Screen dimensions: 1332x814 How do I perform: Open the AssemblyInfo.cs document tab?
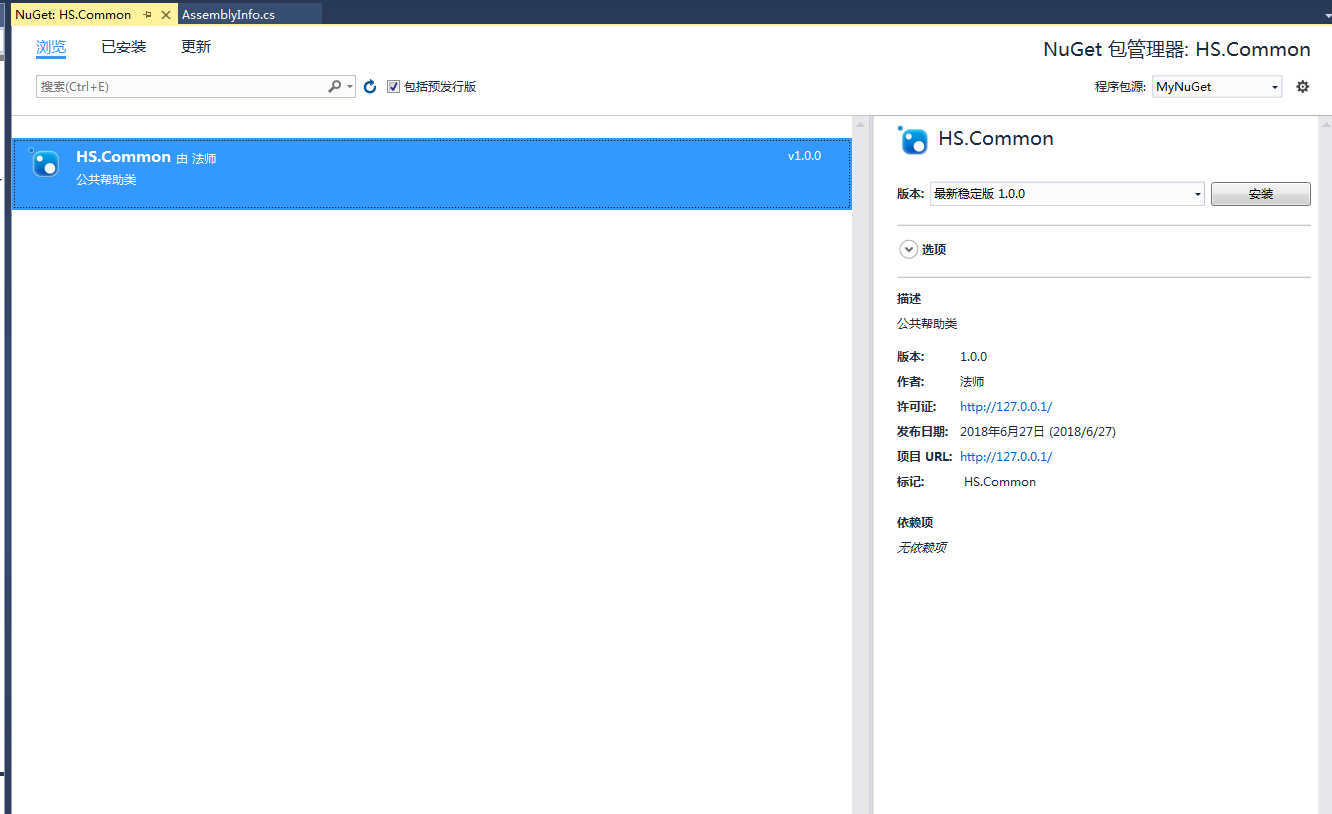click(228, 15)
